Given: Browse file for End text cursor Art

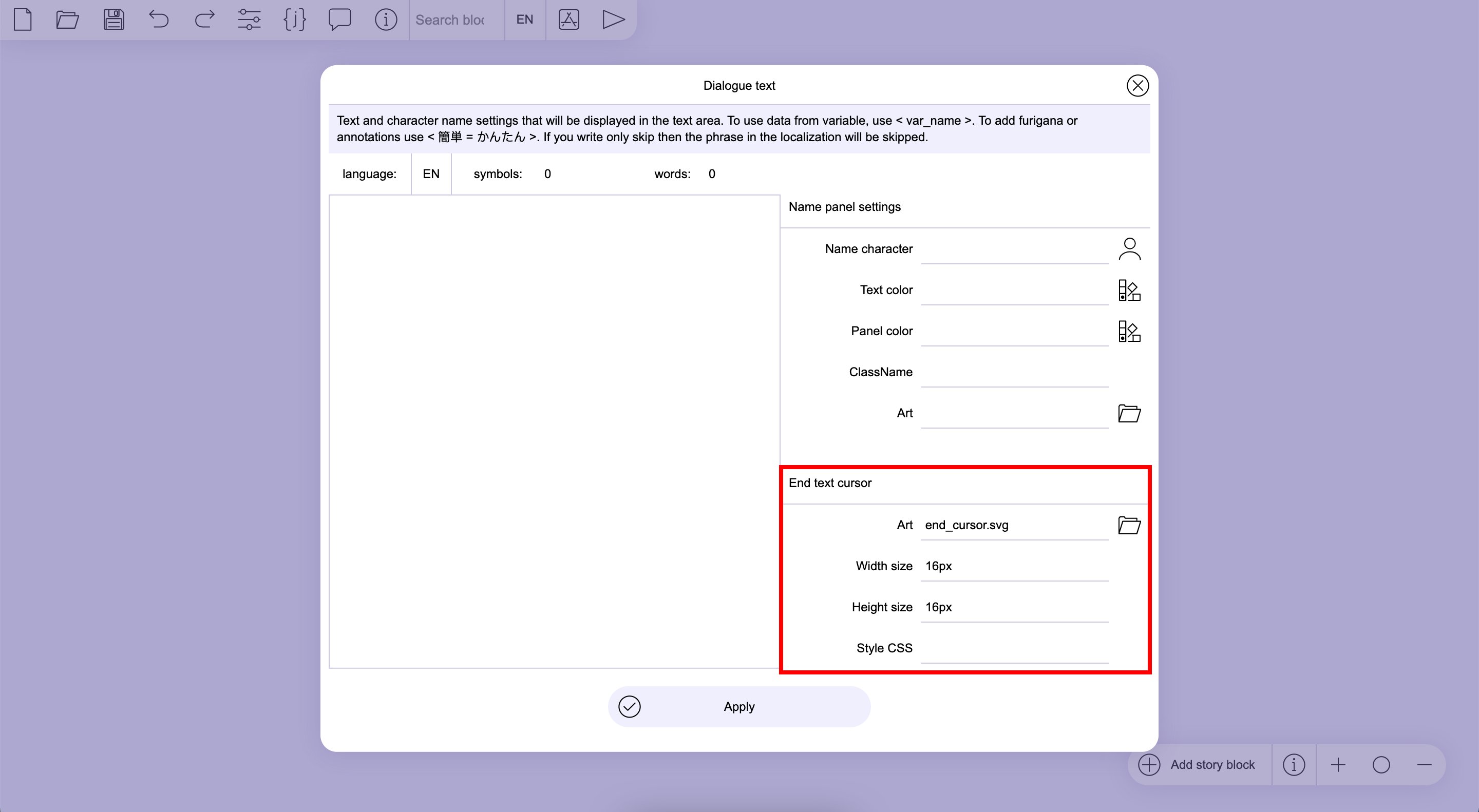Looking at the screenshot, I should 1129,525.
